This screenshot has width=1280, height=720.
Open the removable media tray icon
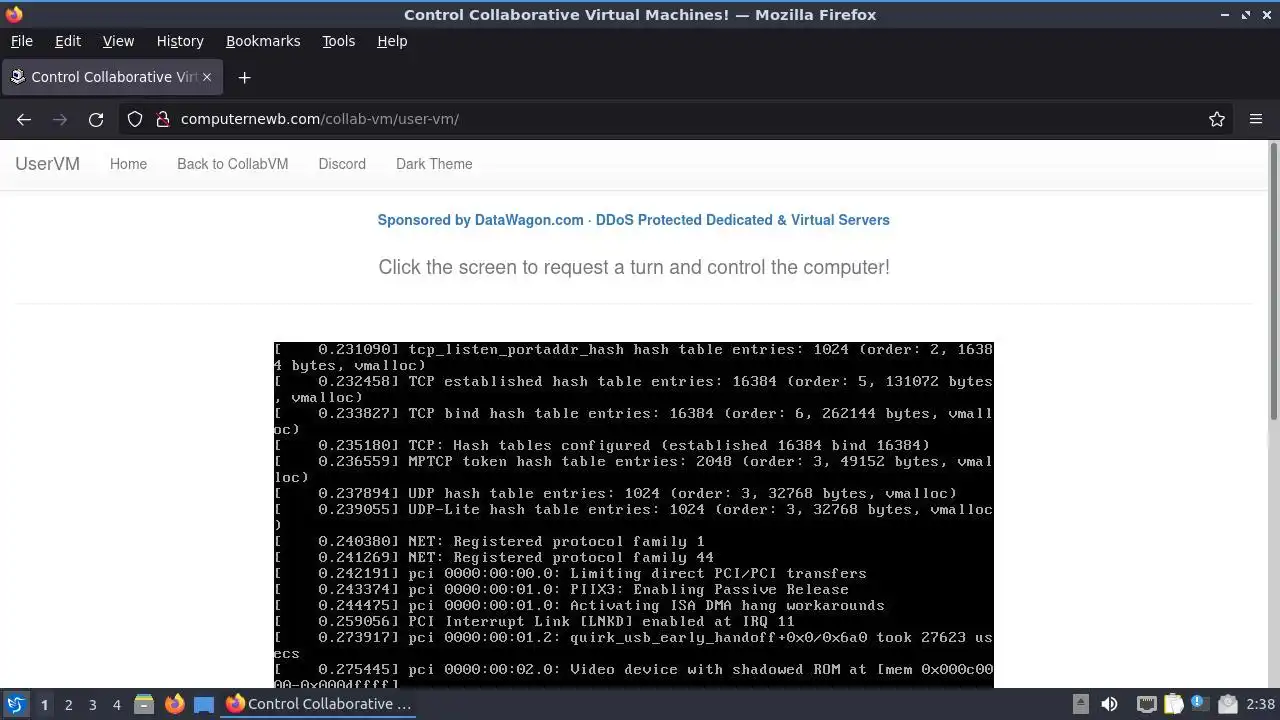pyautogui.click(x=1080, y=704)
